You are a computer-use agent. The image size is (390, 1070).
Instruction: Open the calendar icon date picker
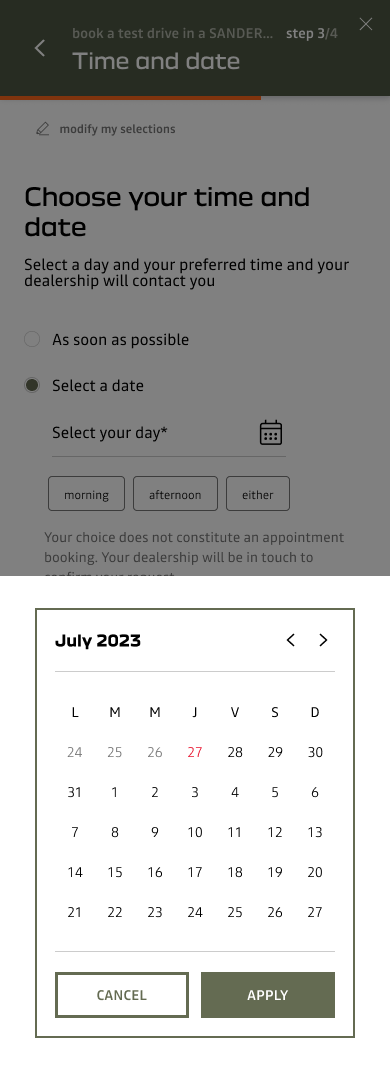[x=271, y=433]
